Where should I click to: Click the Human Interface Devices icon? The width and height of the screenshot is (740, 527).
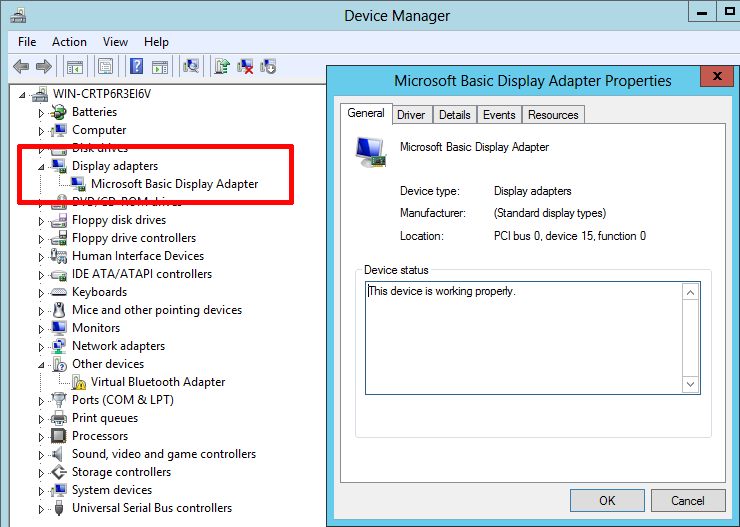click(x=59, y=256)
